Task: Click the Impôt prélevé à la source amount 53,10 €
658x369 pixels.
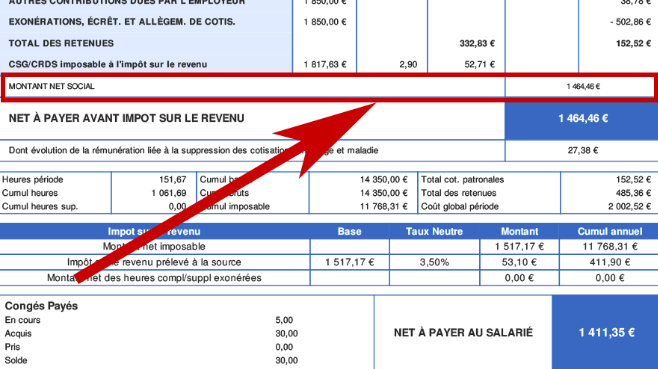Action: 519,262
